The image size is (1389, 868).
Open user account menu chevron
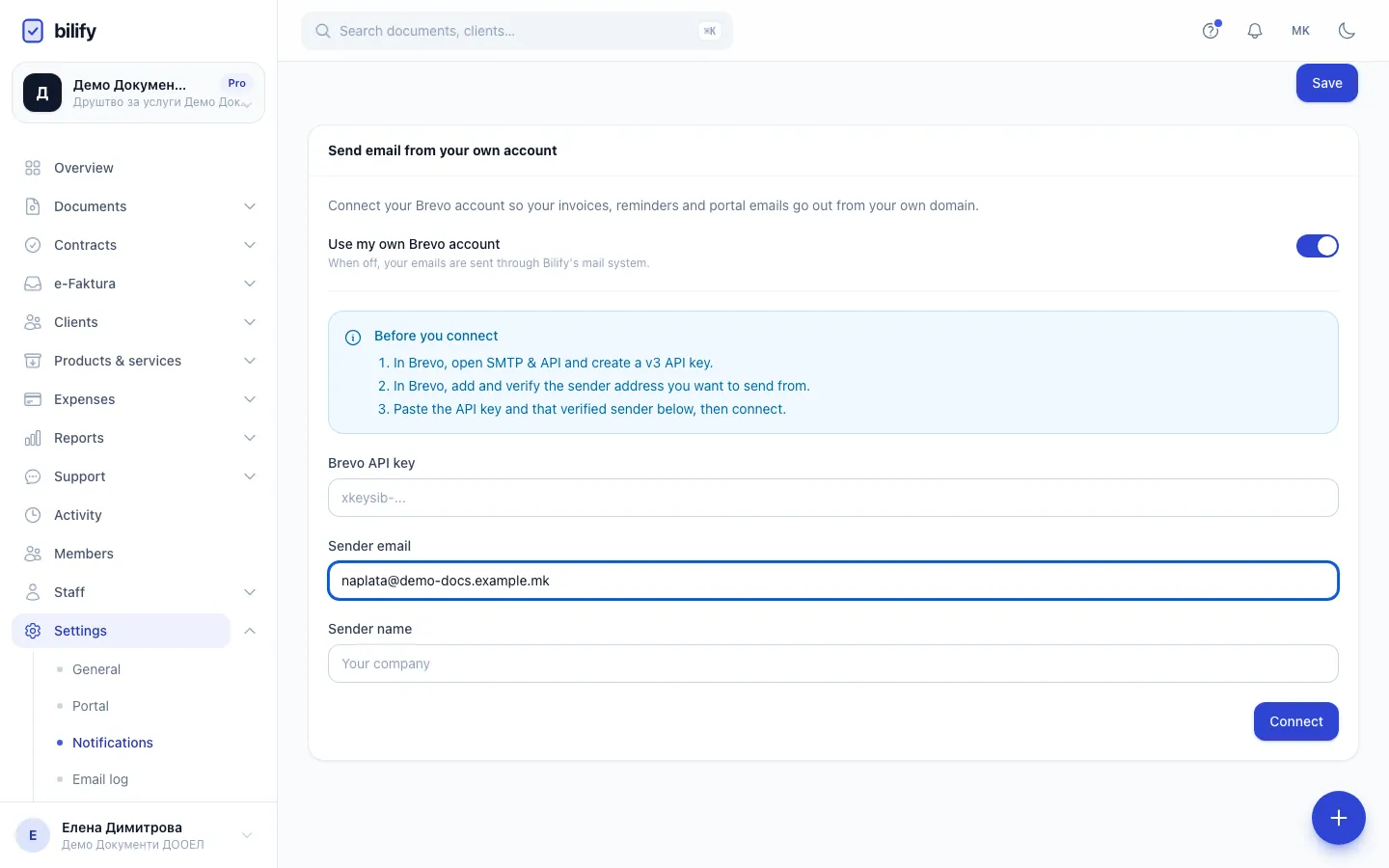coord(247,835)
